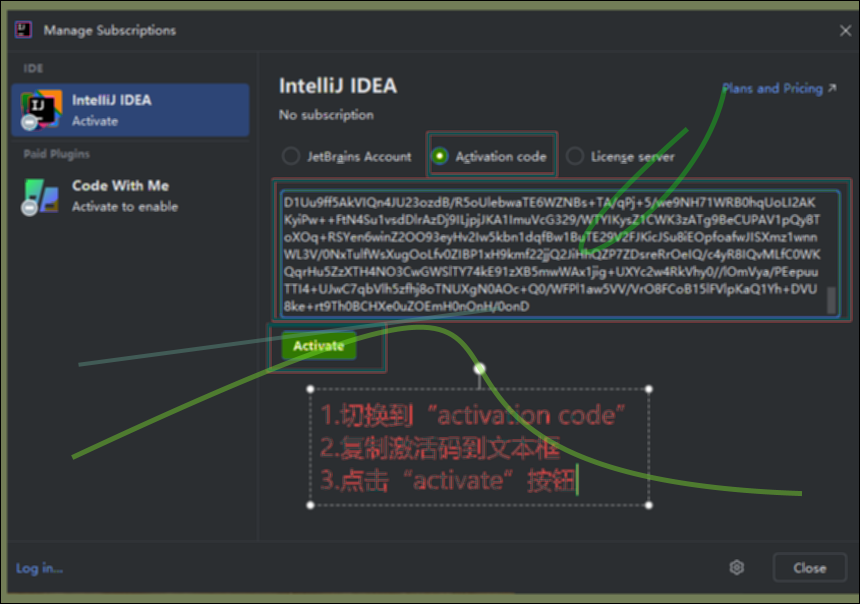Click the Code With Me plugin icon
The height and width of the screenshot is (604, 860).
(41, 196)
